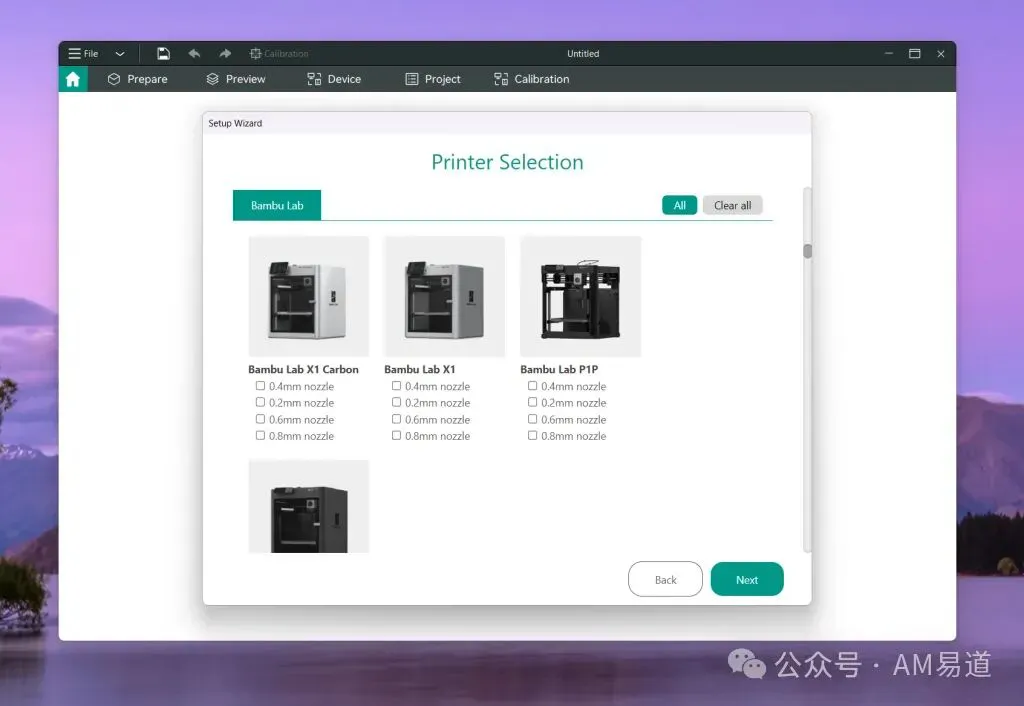Check 0.2mm nozzle for Bambu Lab P1P
Screen dimensions: 1024x706
532,402
